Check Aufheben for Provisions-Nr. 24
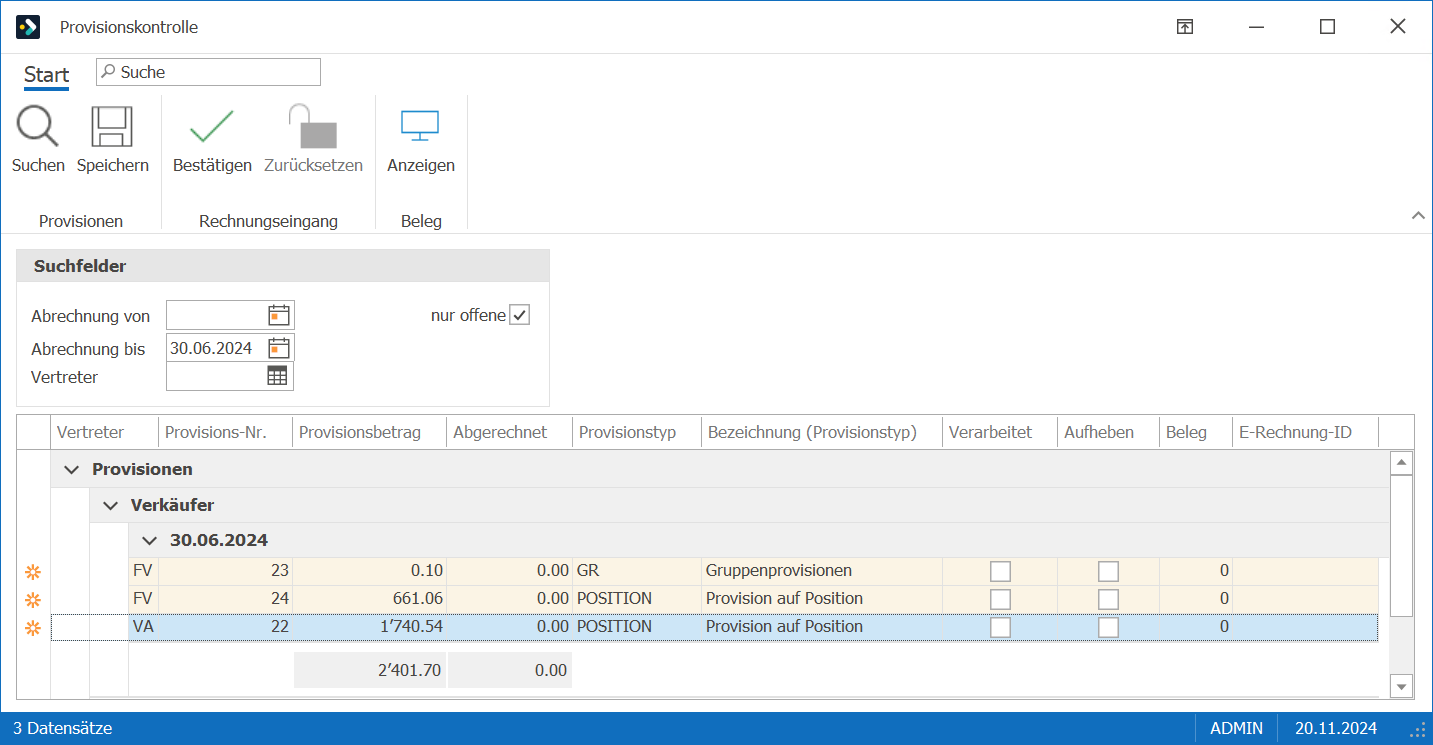This screenshot has width=1433, height=745. coord(1108,599)
